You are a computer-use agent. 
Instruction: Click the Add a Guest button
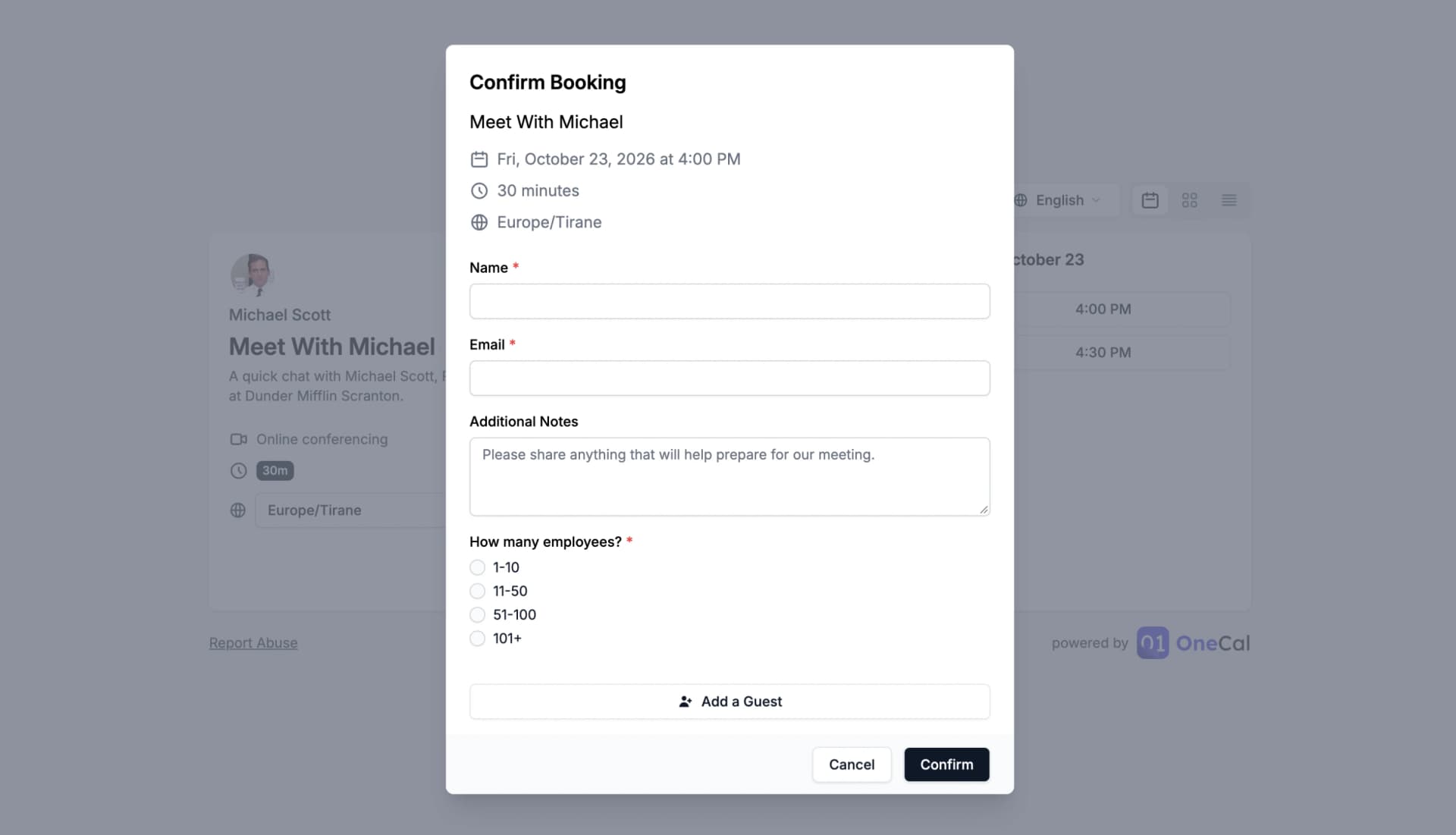click(730, 702)
